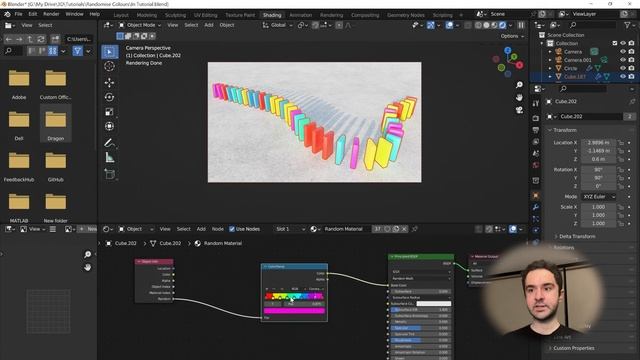Select the Transform tool

pos(109,126)
